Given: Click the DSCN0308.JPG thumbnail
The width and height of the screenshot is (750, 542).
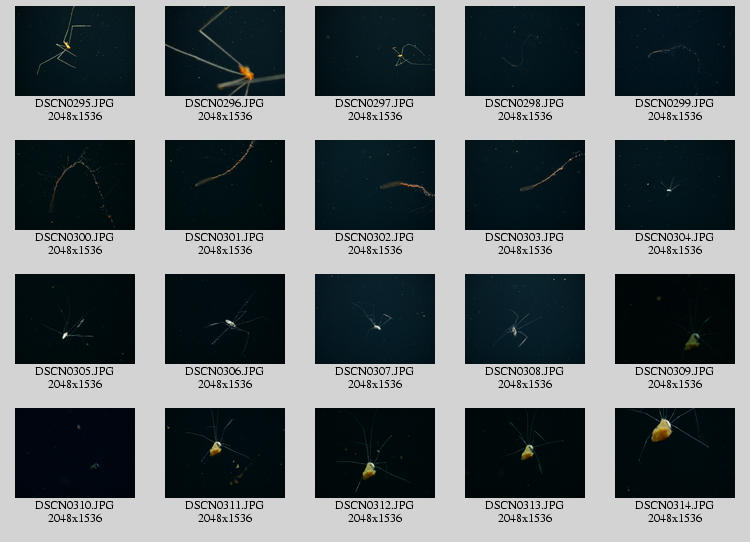Looking at the screenshot, I should (525, 319).
